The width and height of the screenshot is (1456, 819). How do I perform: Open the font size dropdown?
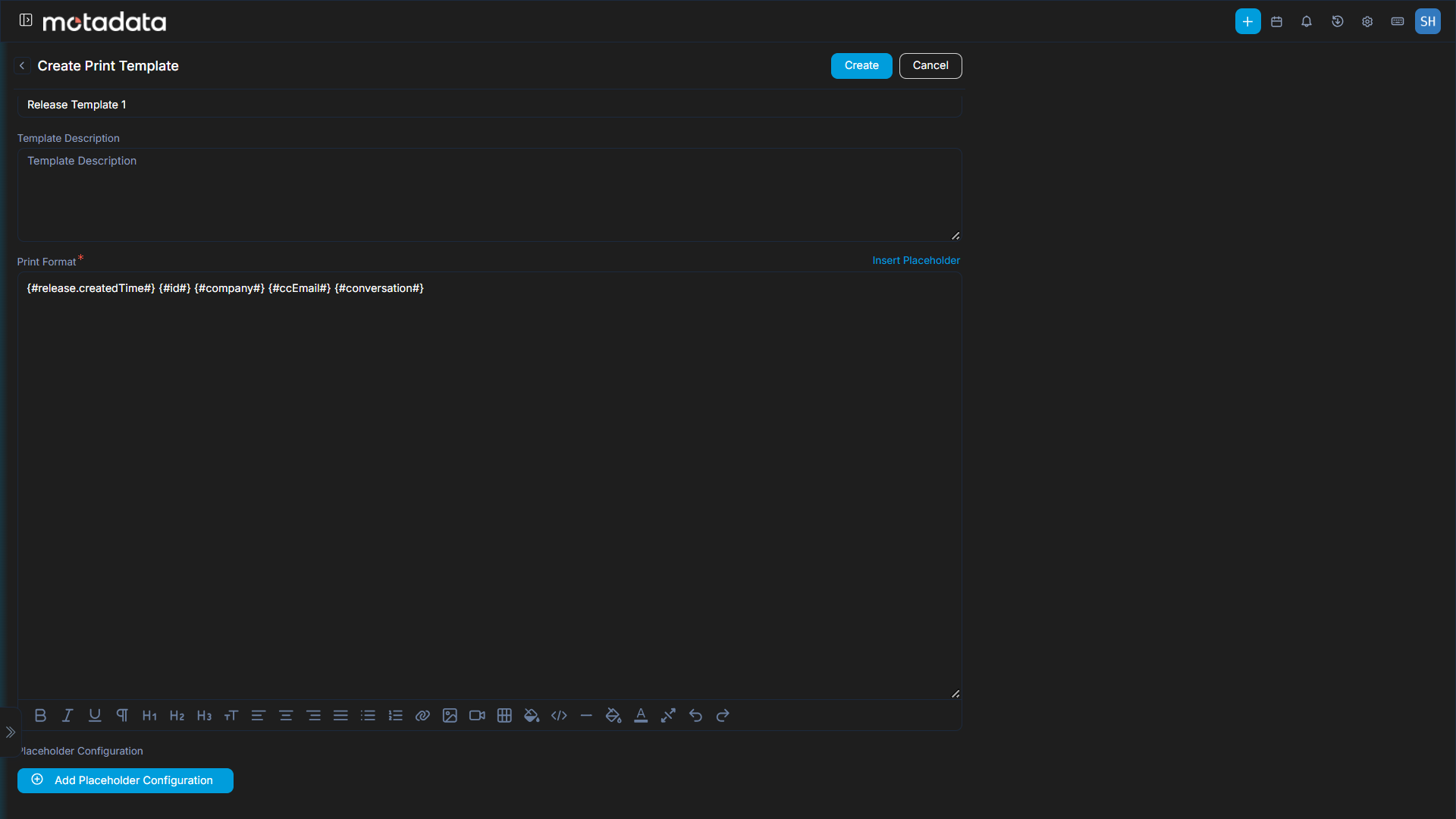coord(231,715)
